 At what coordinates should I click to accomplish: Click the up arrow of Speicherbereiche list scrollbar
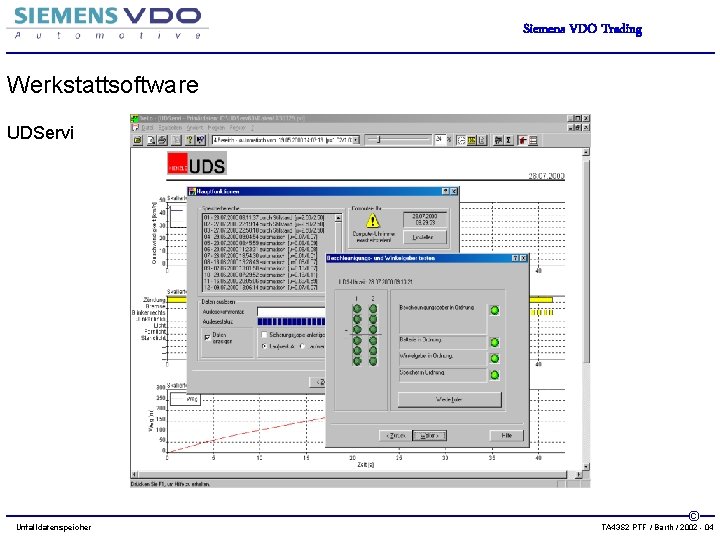[x=338, y=218]
